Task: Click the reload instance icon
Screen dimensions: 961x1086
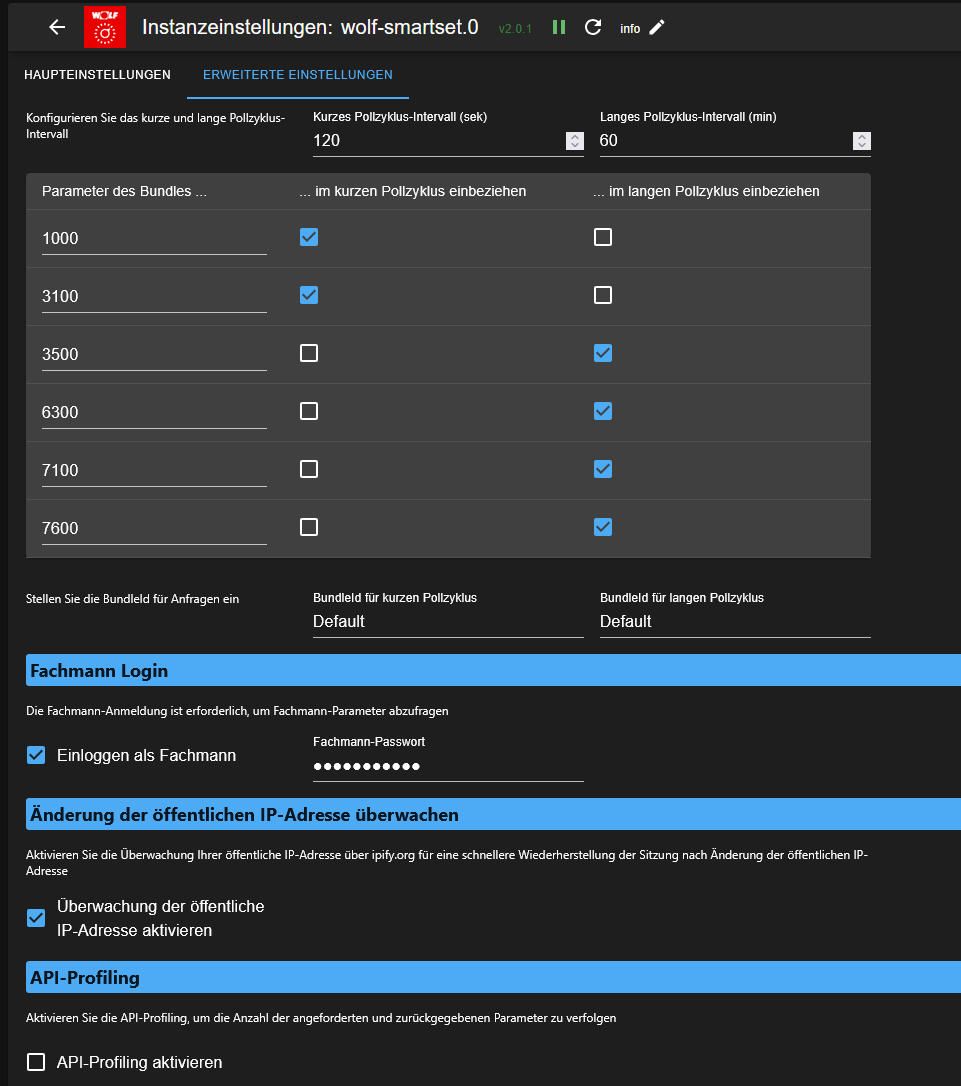Action: [593, 27]
